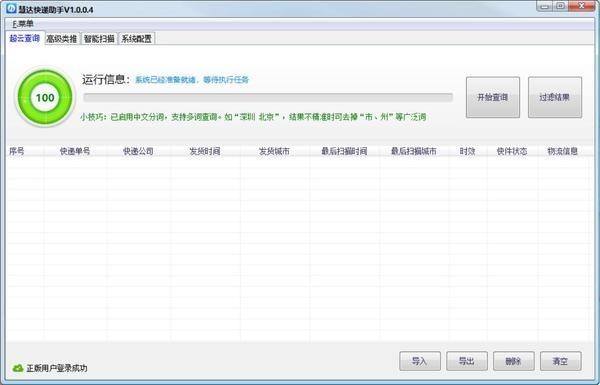600x385 pixels.
Task: Click the 最后扫描时间 column header
Action: [x=344, y=151]
